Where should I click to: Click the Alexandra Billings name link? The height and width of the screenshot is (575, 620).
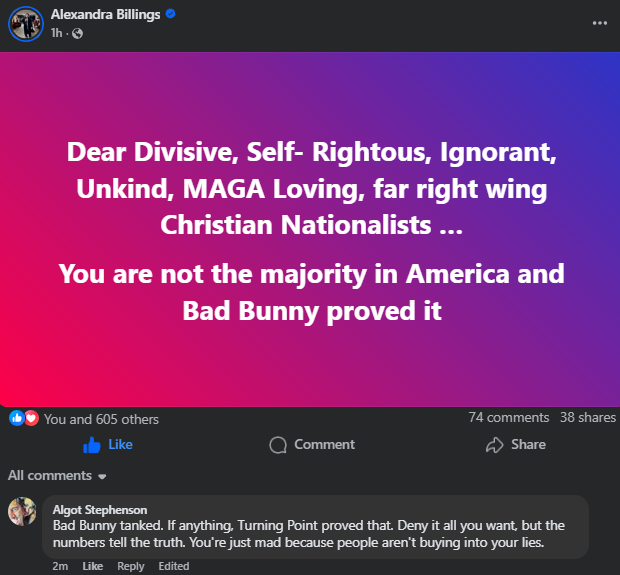[x=105, y=15]
